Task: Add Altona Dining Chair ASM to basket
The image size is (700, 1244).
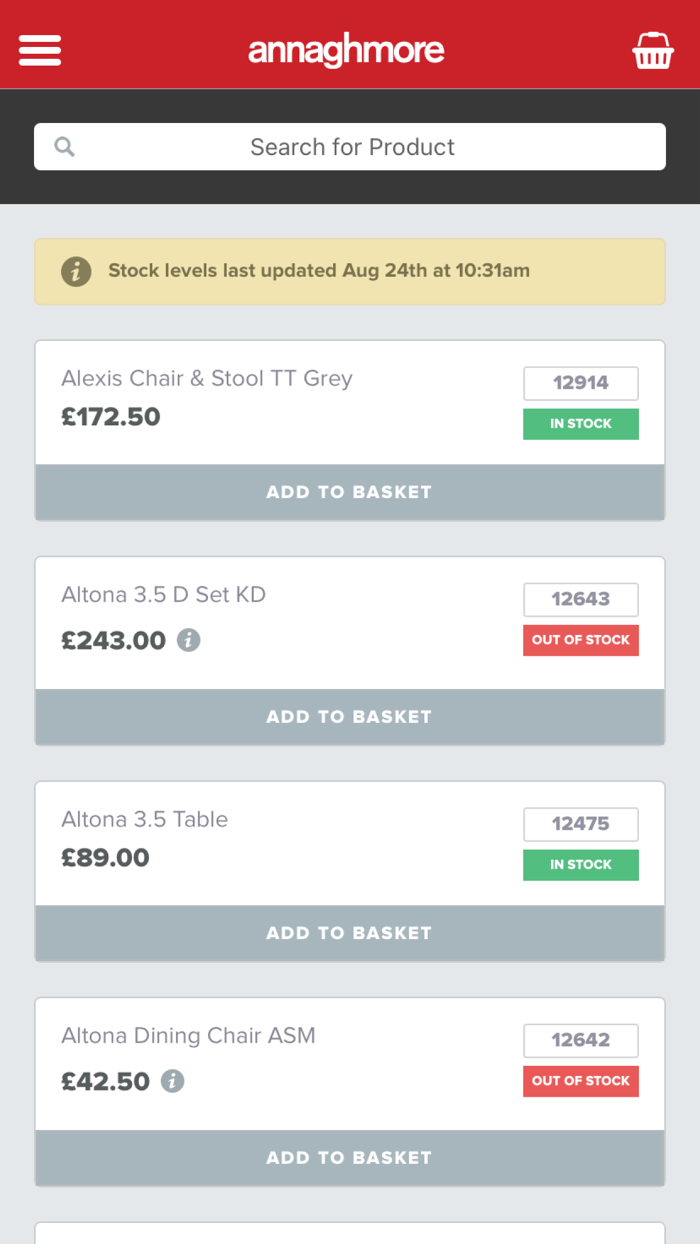Action: pyautogui.click(x=349, y=1158)
